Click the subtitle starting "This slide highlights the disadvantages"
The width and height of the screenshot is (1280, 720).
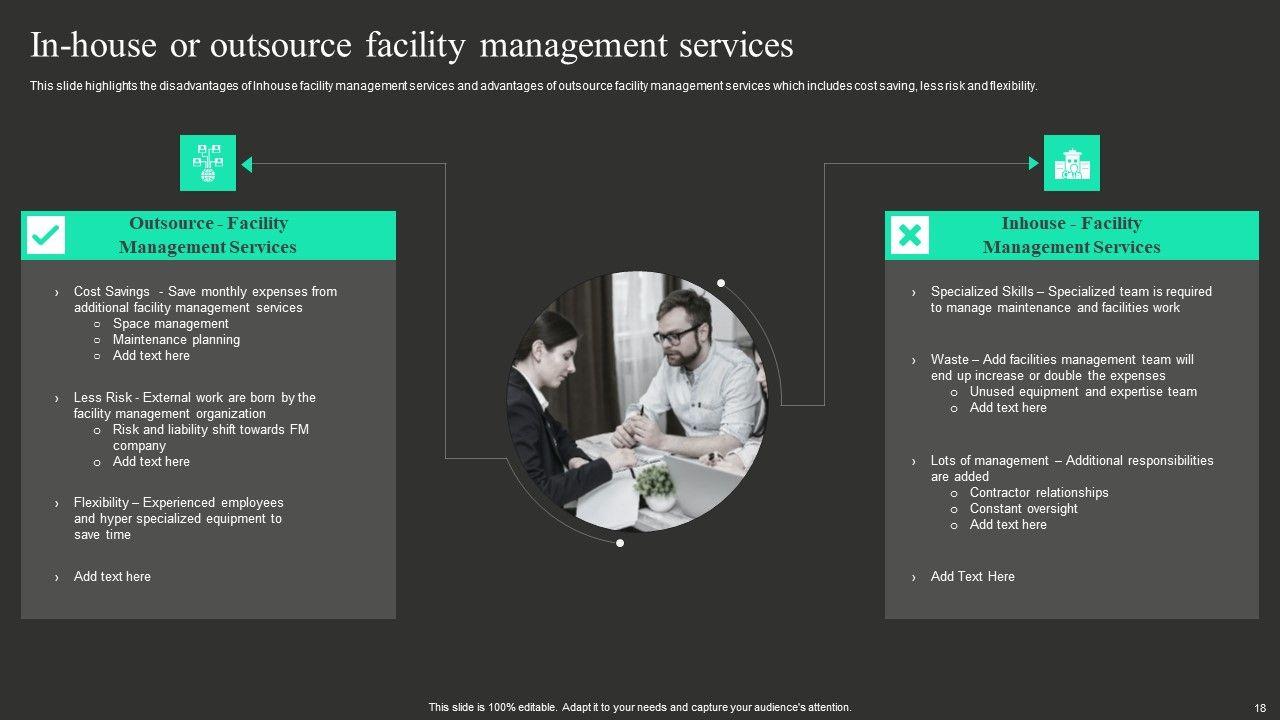(x=534, y=86)
